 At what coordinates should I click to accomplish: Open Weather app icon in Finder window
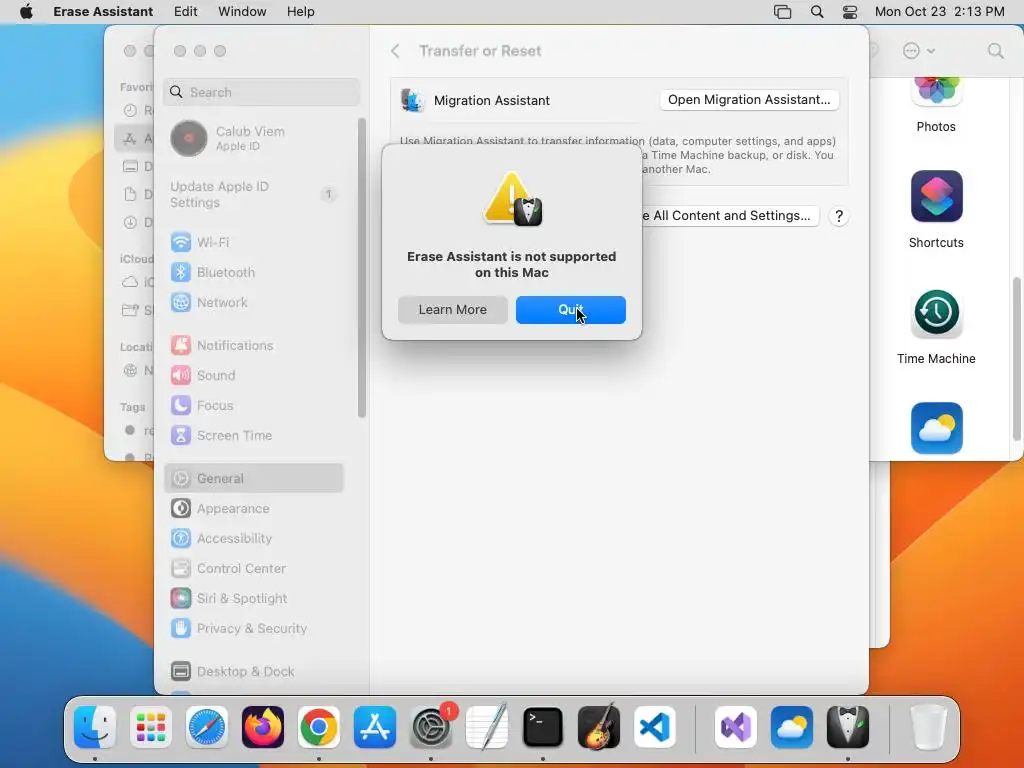point(936,428)
